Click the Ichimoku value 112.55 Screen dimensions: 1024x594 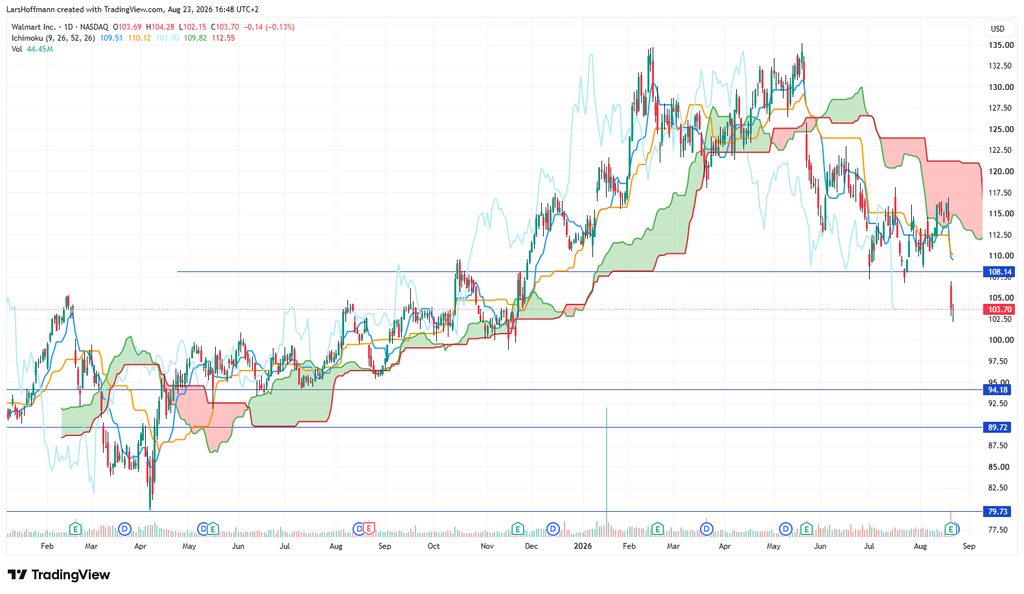click(223, 38)
